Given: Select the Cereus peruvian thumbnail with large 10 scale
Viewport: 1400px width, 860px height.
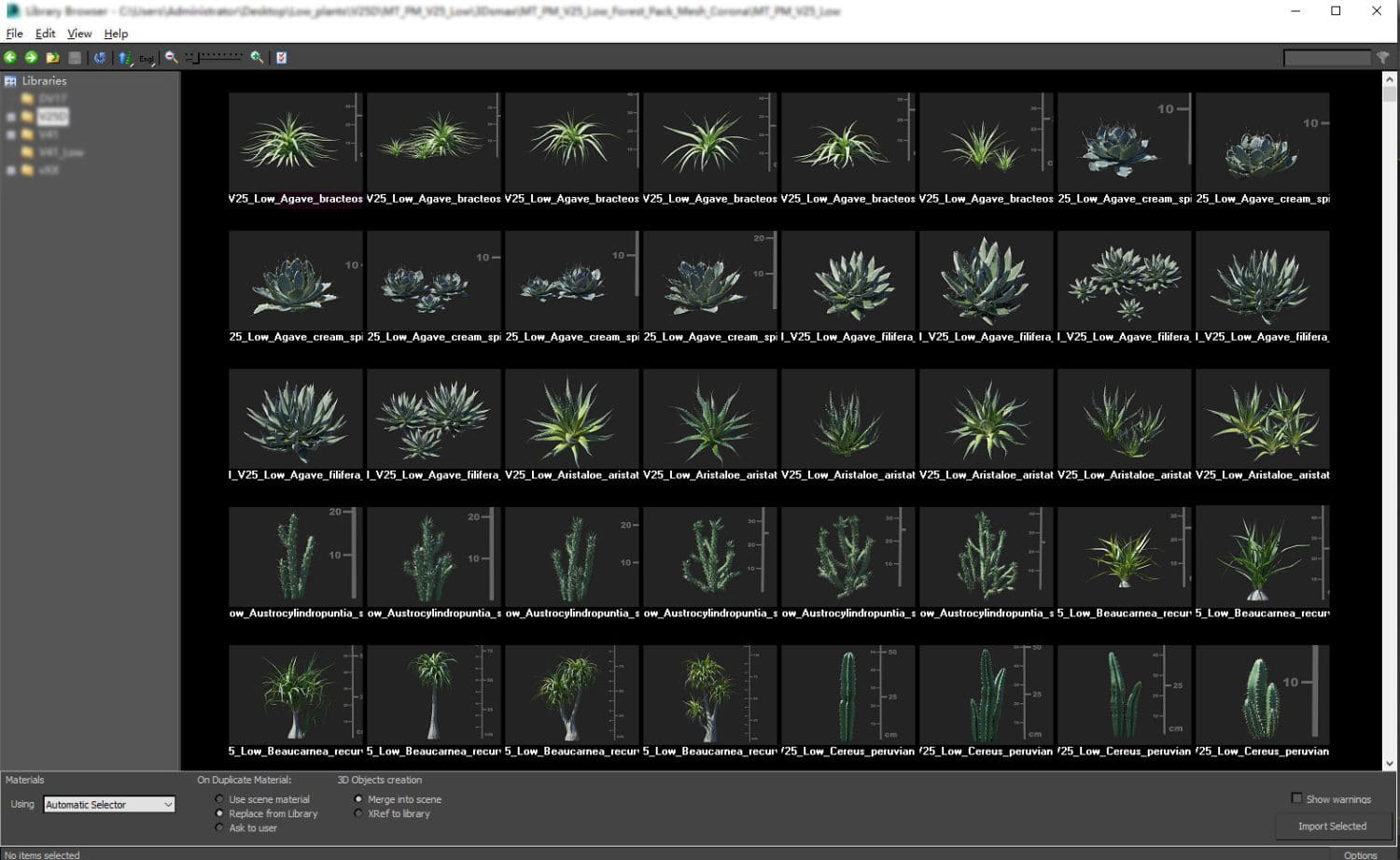Looking at the screenshot, I should (1262, 694).
